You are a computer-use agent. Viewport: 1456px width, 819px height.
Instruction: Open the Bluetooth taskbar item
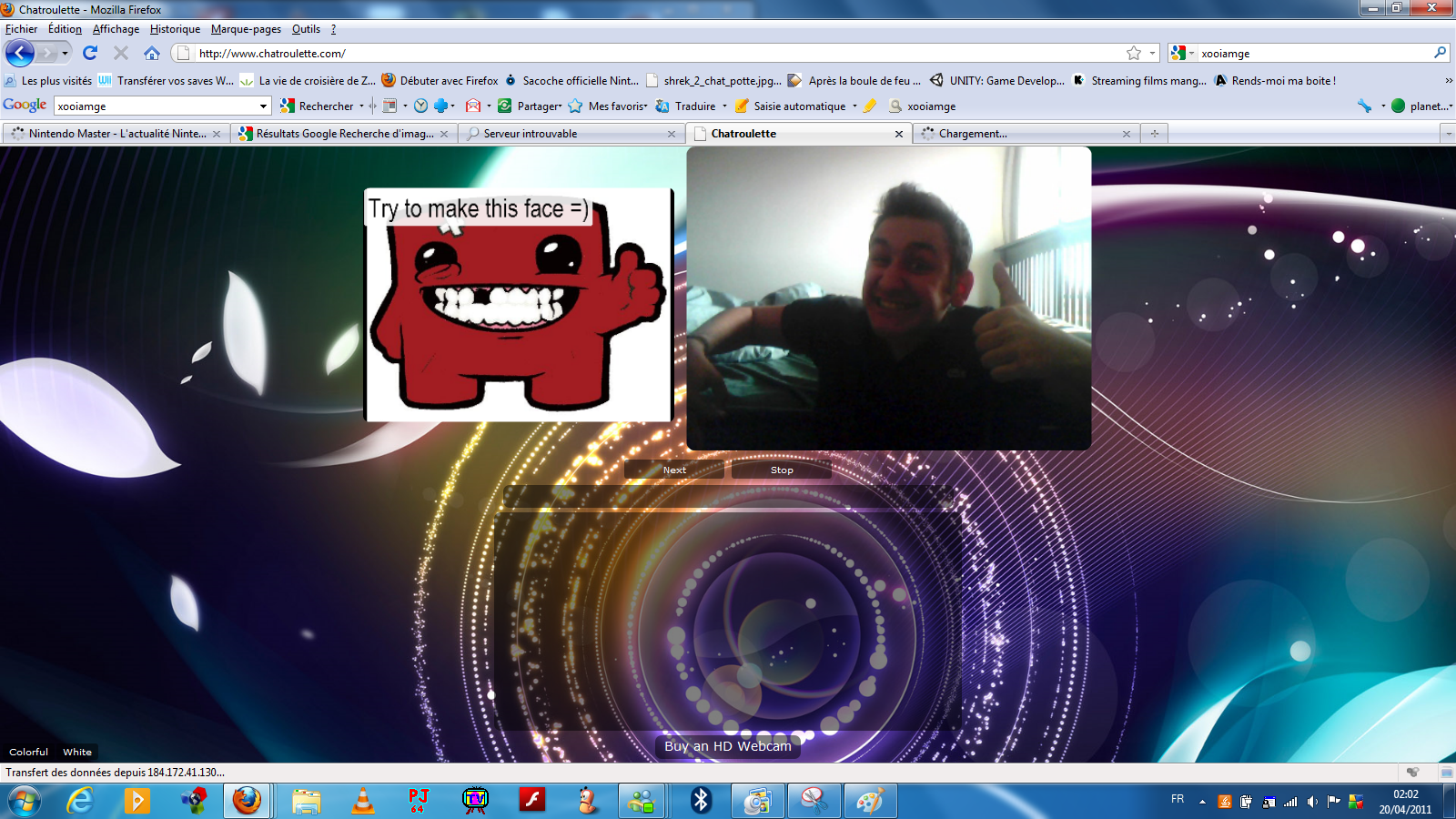point(701,801)
